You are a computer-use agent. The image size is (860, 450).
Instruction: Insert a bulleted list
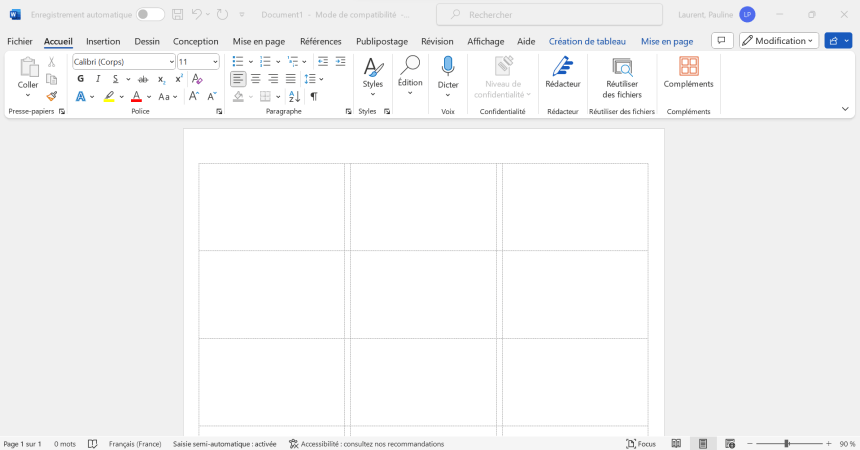pyautogui.click(x=237, y=61)
